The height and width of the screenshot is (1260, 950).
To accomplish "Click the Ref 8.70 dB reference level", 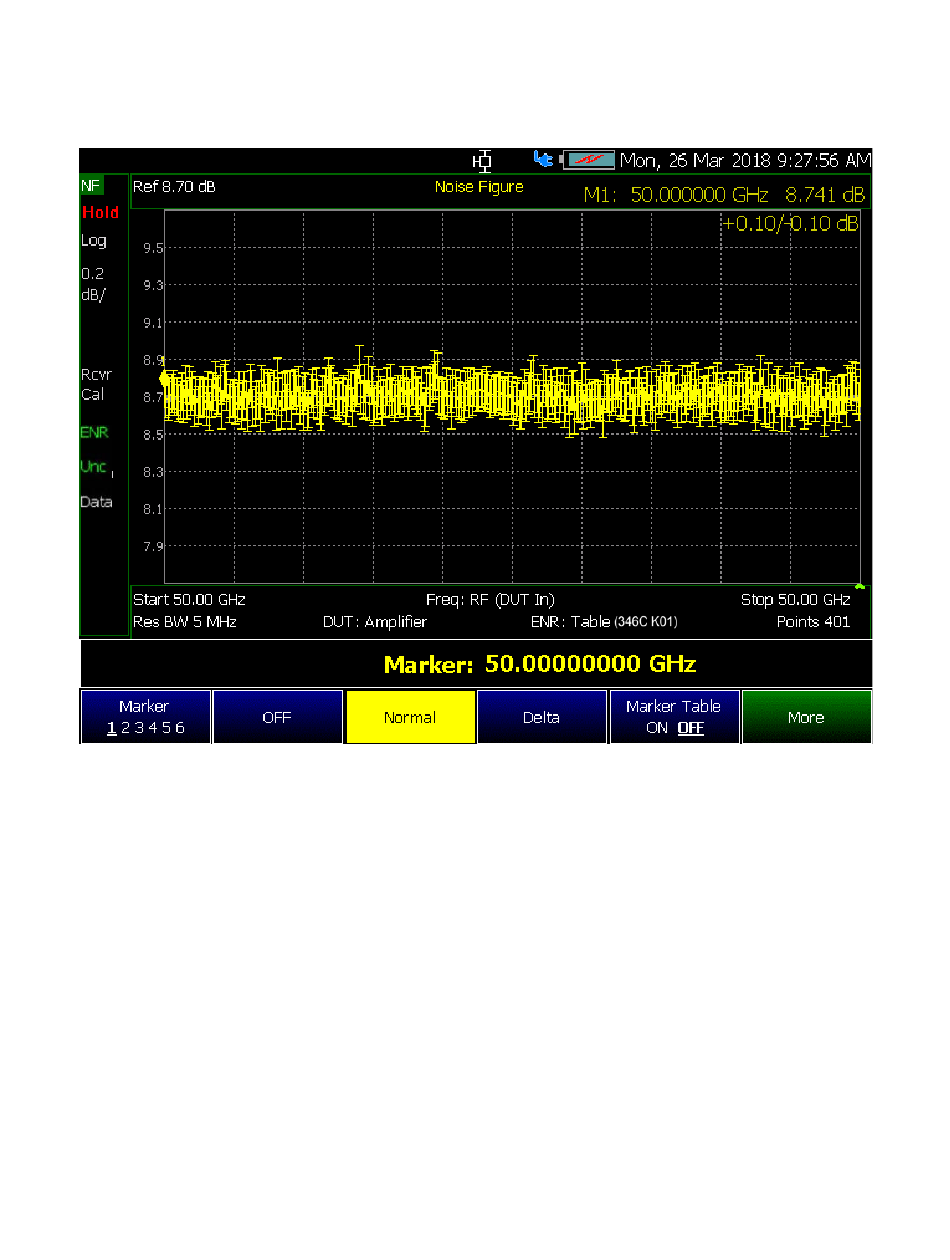I will point(174,187).
